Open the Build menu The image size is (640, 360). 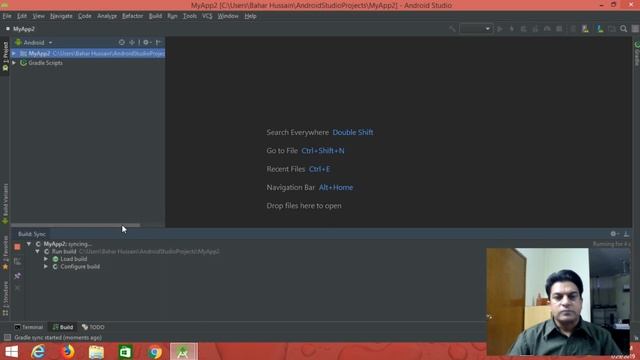pos(155,16)
